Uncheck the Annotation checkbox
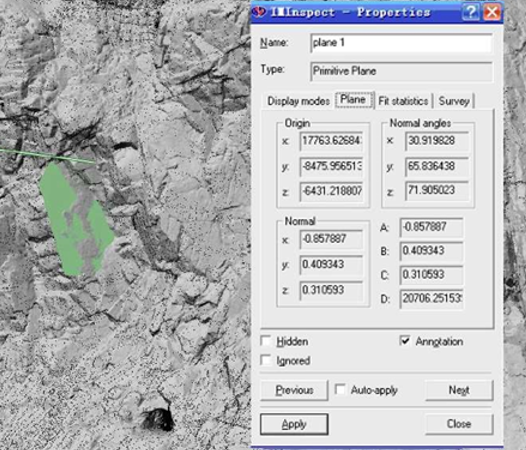 405,341
